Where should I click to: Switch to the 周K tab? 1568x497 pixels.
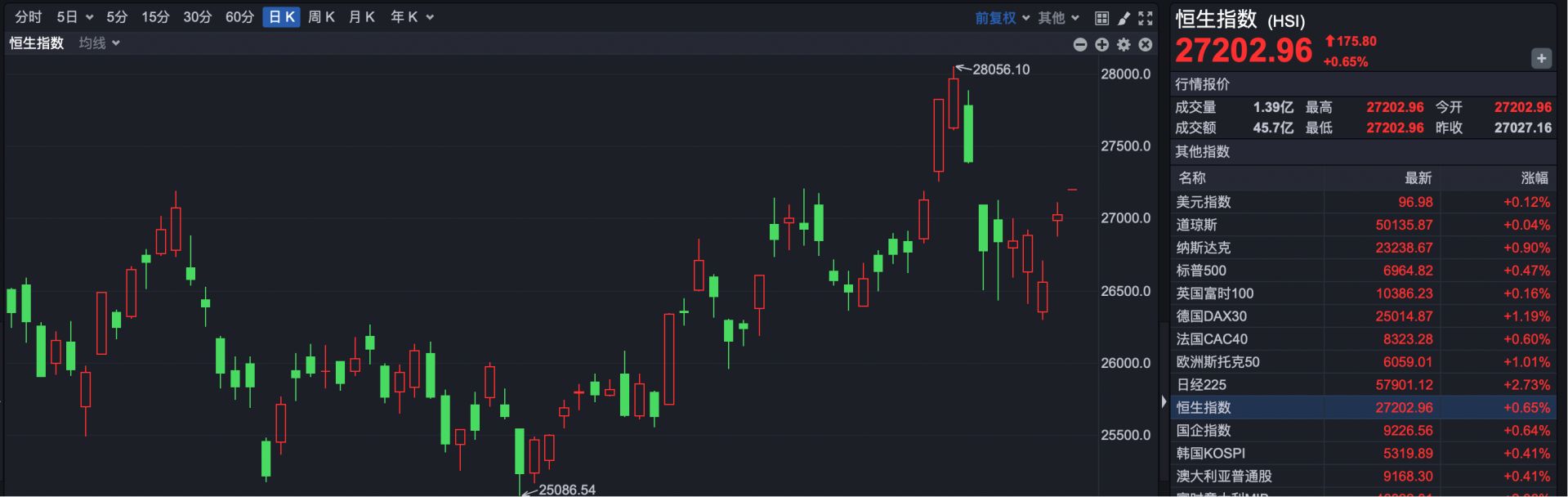pyautogui.click(x=321, y=17)
